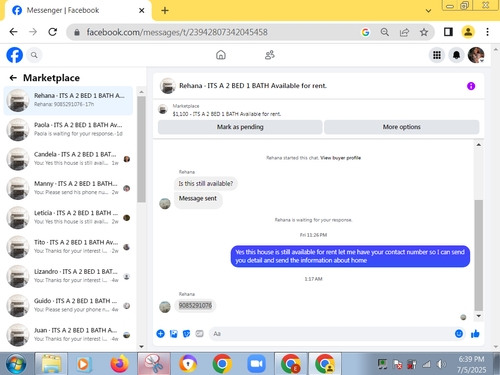Toggle the browser side panel

(x=448, y=32)
